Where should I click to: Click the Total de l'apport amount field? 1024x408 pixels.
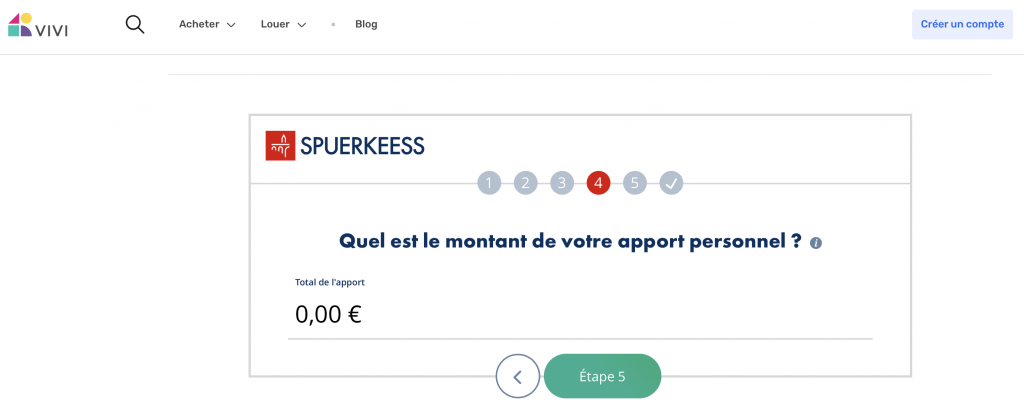(580, 315)
